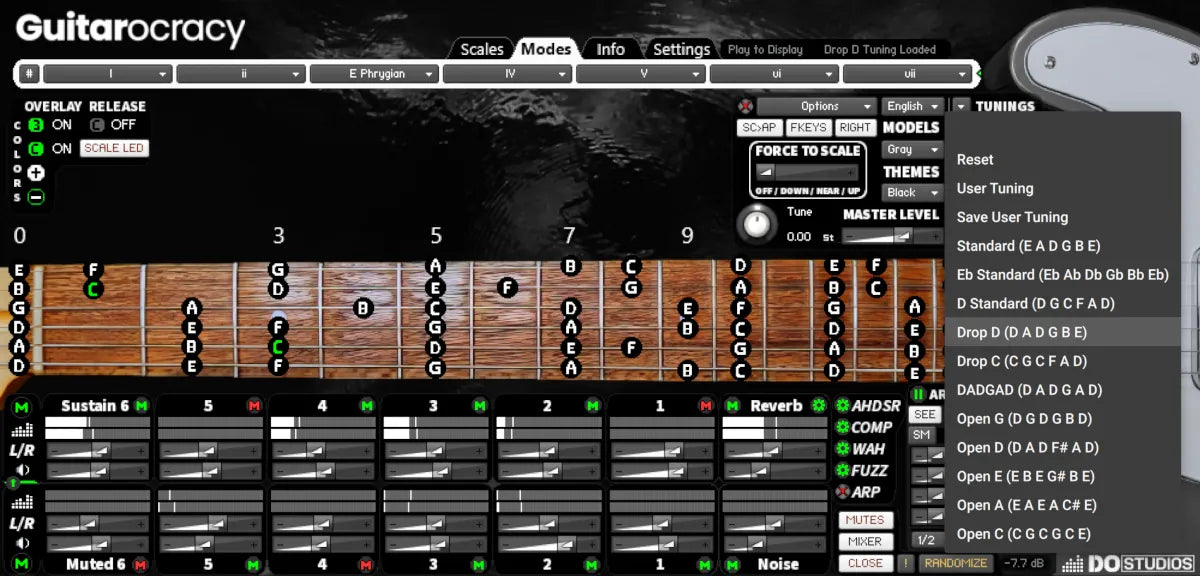
Task: Click the red ARP gear icon
Action: click(x=842, y=492)
